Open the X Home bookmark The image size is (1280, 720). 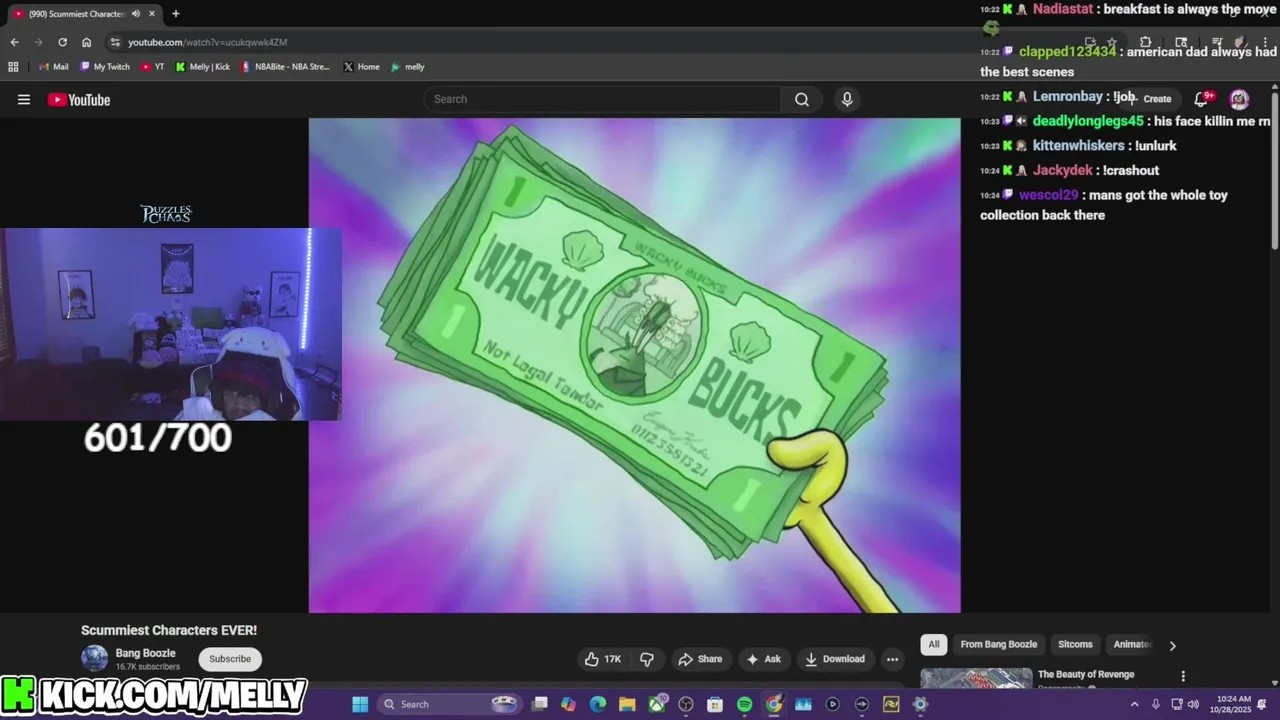361,67
